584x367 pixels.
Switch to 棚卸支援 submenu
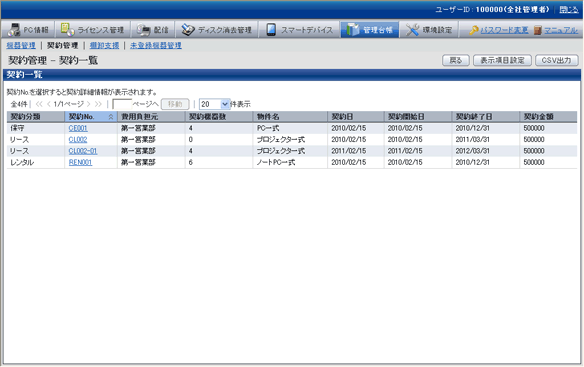(x=104, y=45)
